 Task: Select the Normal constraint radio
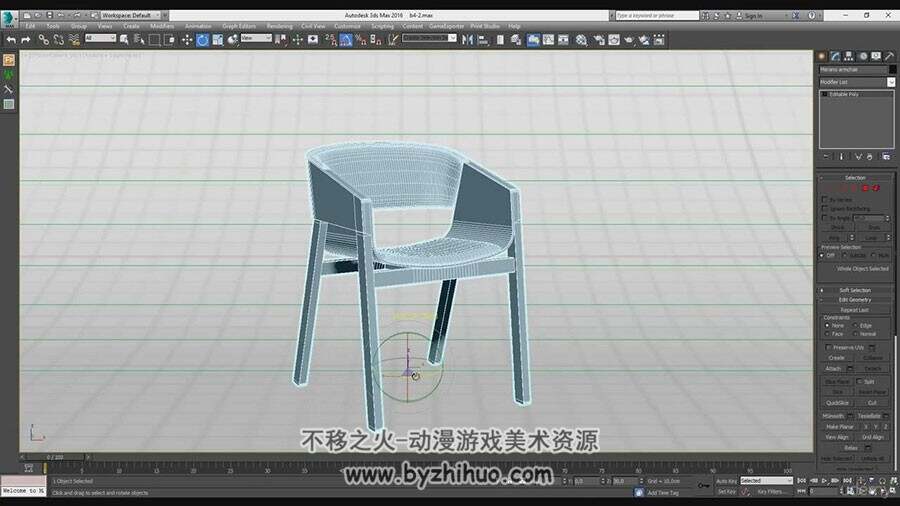coord(855,333)
